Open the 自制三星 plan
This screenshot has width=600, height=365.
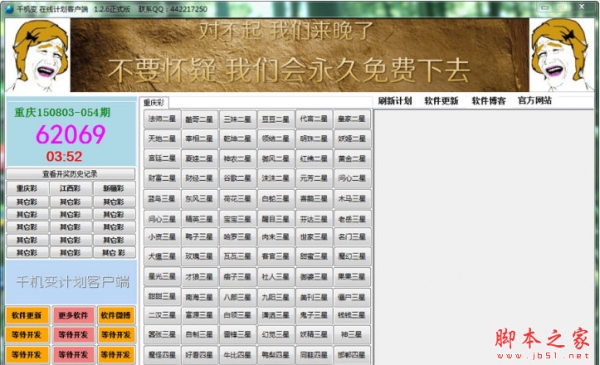(199, 335)
